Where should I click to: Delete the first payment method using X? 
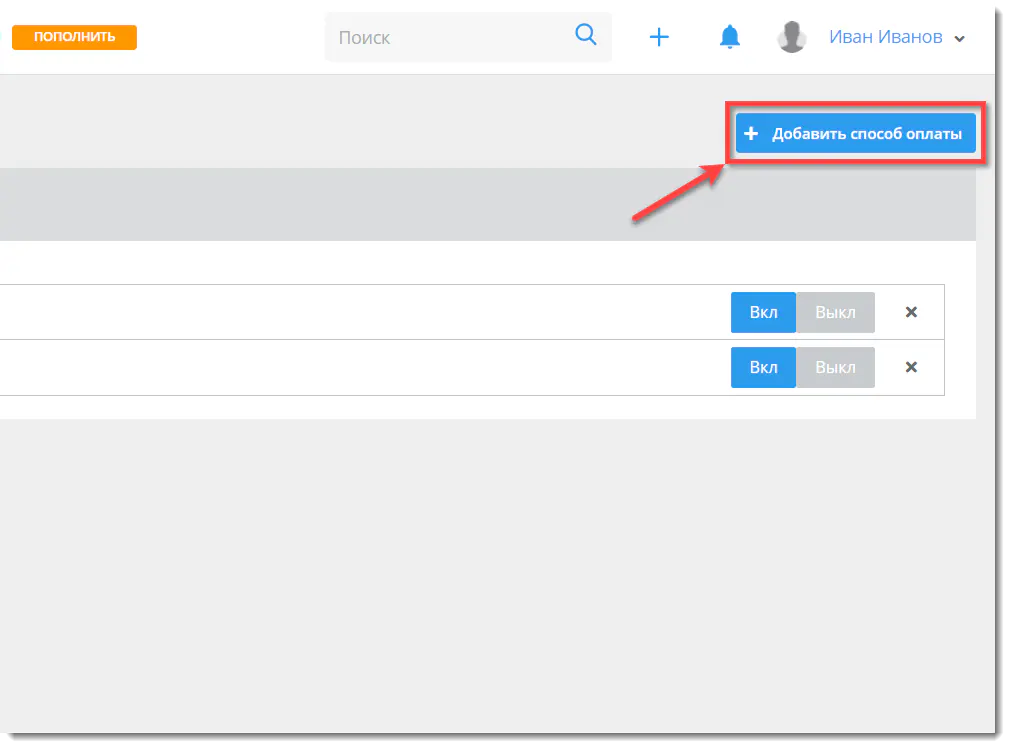pos(911,312)
